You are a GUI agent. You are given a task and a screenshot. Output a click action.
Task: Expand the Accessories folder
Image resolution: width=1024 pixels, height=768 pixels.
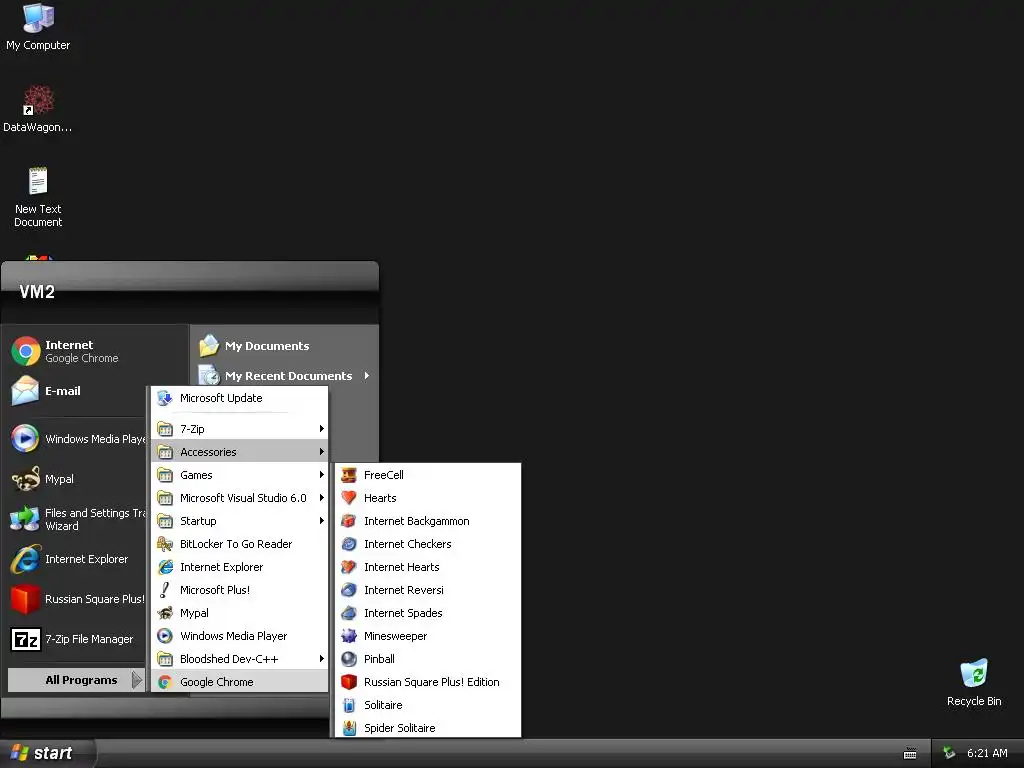240,452
